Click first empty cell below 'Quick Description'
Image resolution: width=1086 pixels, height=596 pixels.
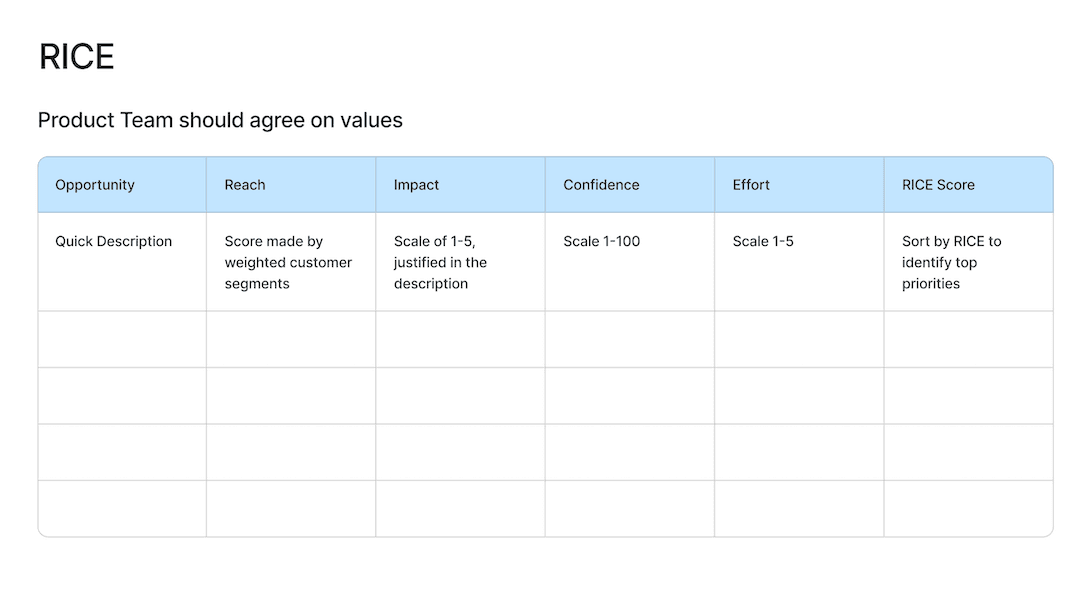point(122,339)
